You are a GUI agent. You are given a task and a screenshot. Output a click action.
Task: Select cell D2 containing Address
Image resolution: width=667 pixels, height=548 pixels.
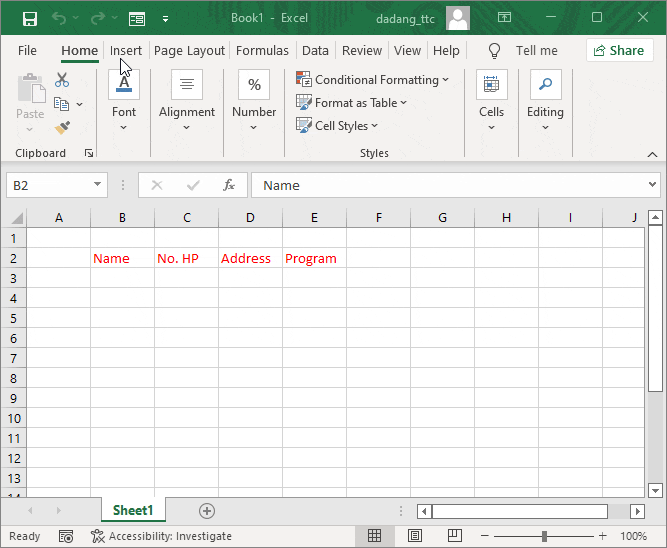click(x=250, y=258)
